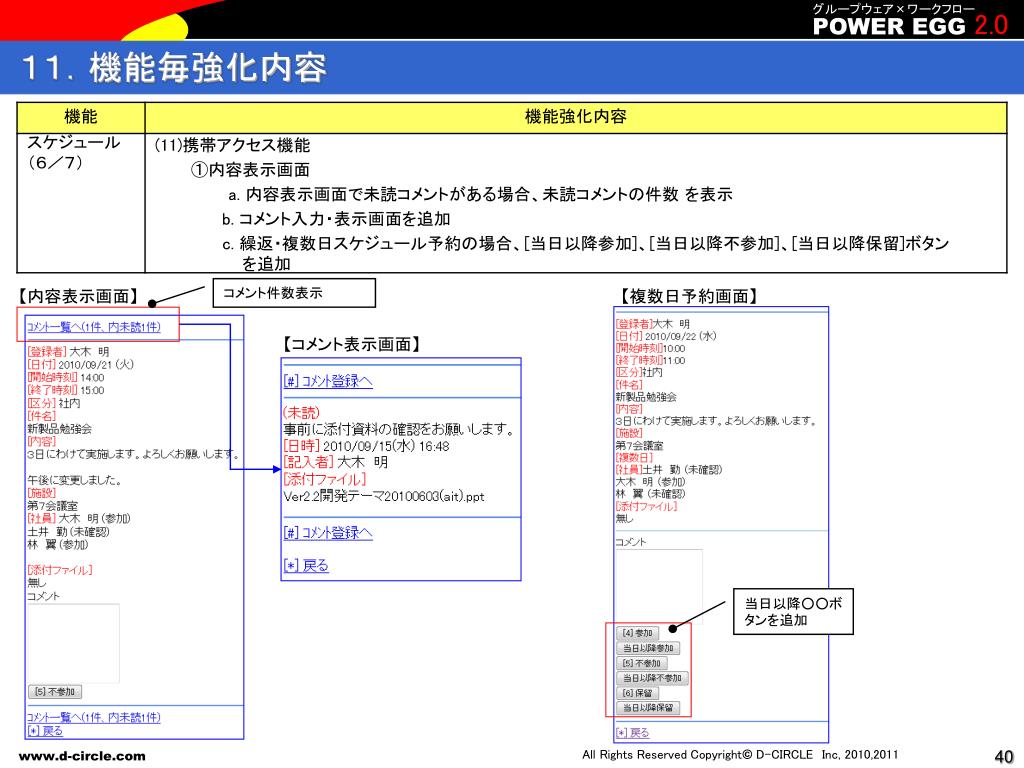Viewport: 1024px width, 768px height.
Task: Click the comment text box in the 内容表示画面
Action: coord(73,643)
